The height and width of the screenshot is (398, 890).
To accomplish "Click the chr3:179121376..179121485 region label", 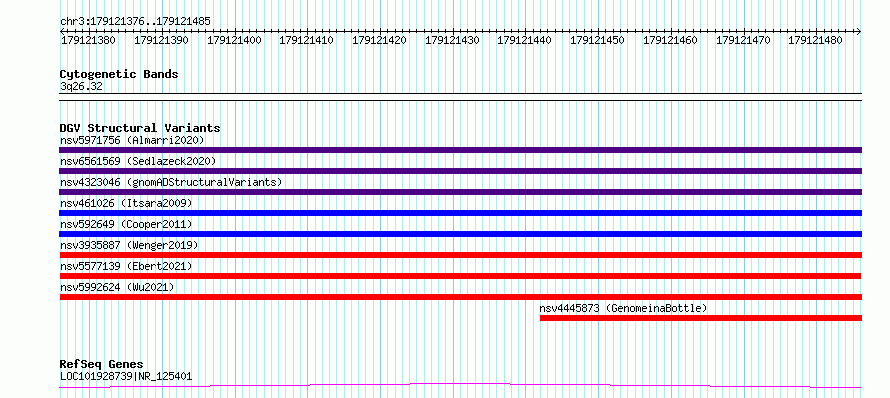I will [135, 22].
